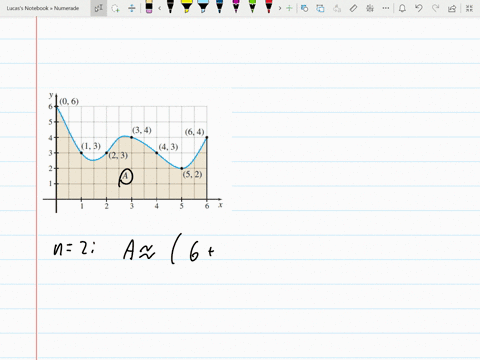Screen dimensions: 480x360
Task: Pick the Eraser tool
Action: [x=149, y=7]
